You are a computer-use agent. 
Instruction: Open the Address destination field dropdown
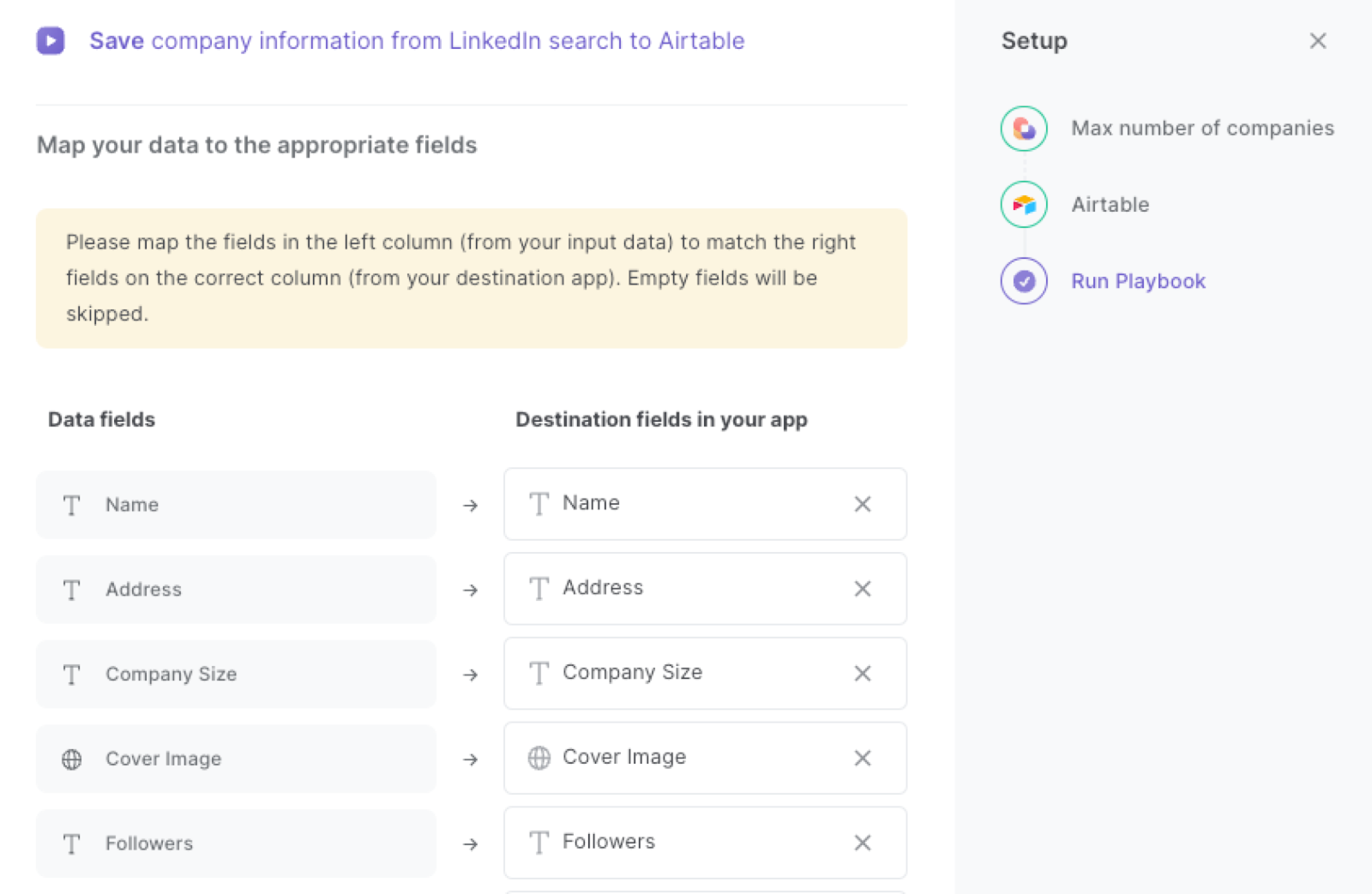(x=705, y=589)
